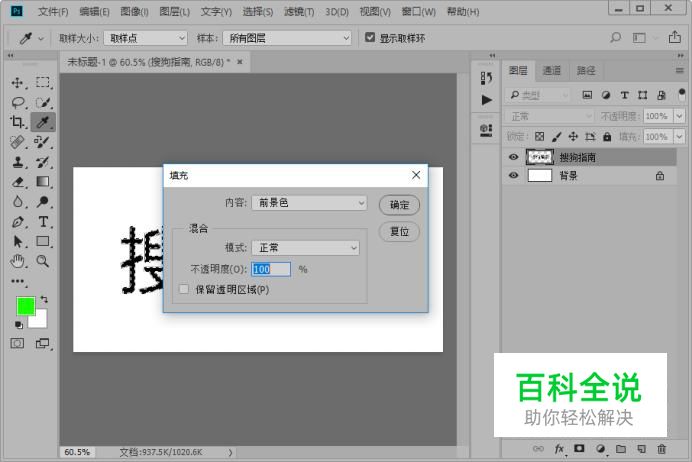Add a layer style with fx icon

(x=559, y=449)
